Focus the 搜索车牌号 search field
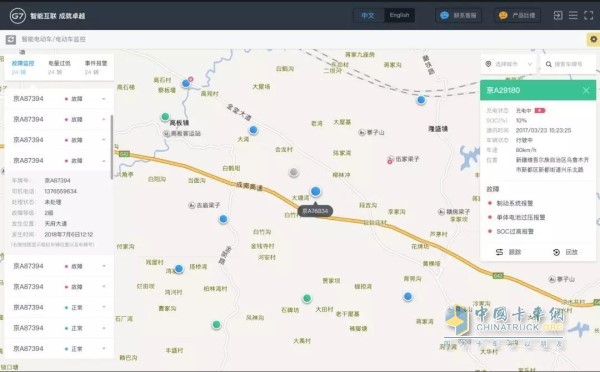This screenshot has height=372, width=600. click(x=569, y=64)
